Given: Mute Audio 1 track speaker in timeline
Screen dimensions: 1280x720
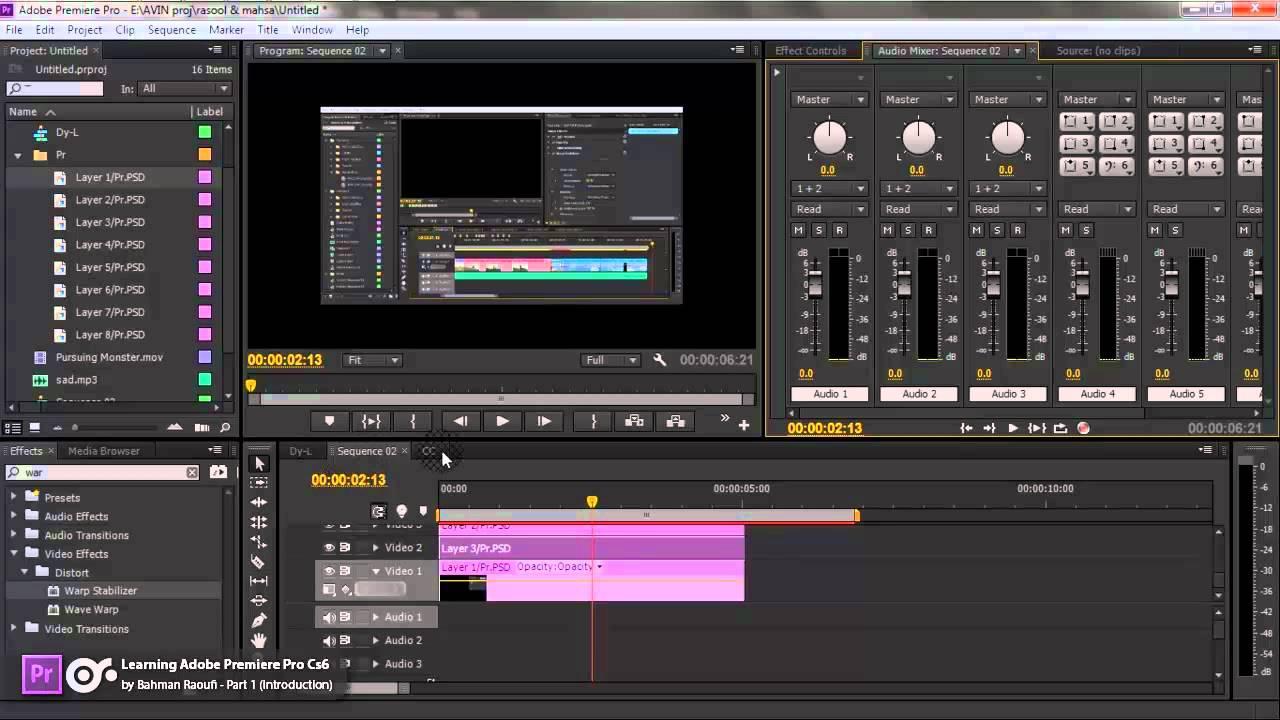Looking at the screenshot, I should 329,617.
